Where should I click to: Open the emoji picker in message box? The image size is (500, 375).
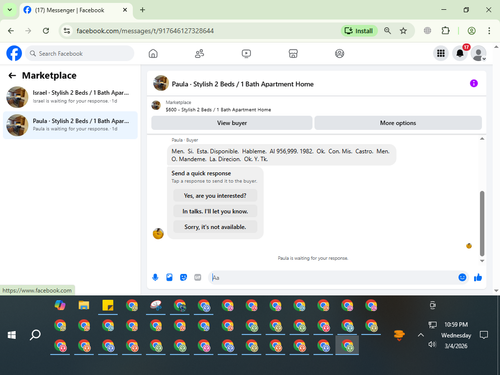click(x=462, y=277)
